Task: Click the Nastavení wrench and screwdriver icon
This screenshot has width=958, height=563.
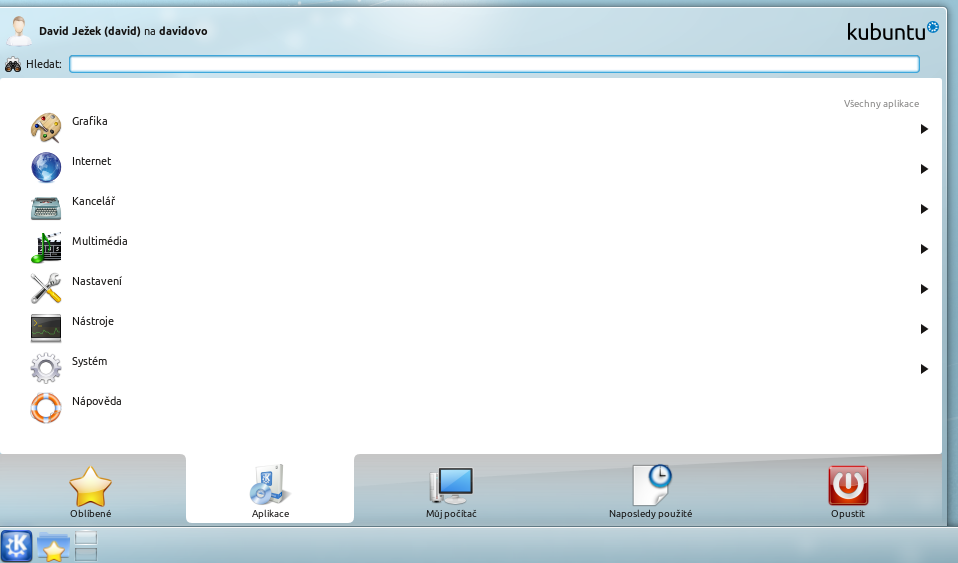Action: [x=46, y=288]
